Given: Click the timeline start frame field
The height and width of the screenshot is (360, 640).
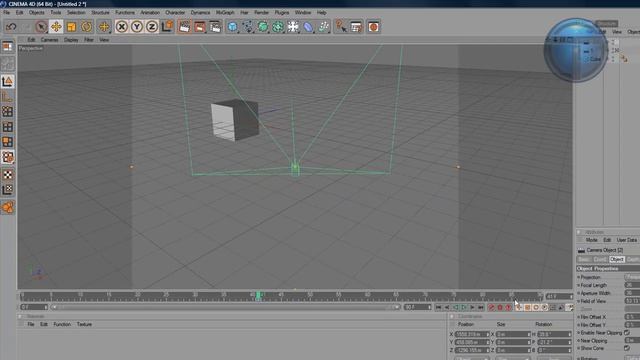Looking at the screenshot, I should 34,307.
